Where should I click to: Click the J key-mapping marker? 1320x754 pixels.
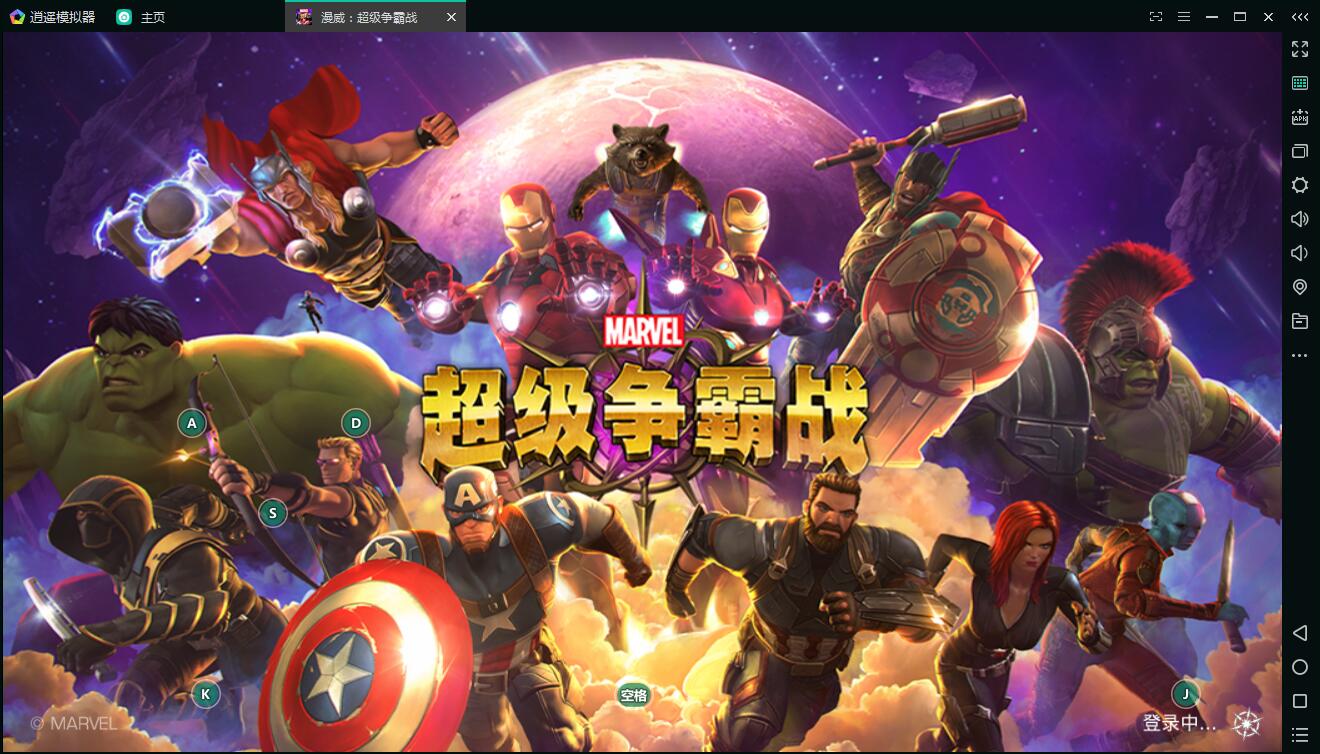[x=1186, y=694]
